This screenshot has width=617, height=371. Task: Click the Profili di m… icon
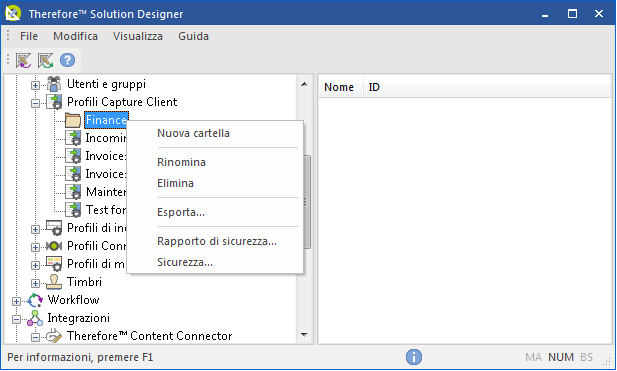click(54, 264)
